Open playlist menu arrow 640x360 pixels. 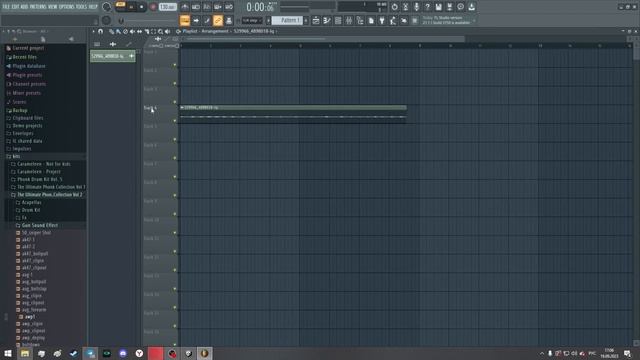pos(93,31)
